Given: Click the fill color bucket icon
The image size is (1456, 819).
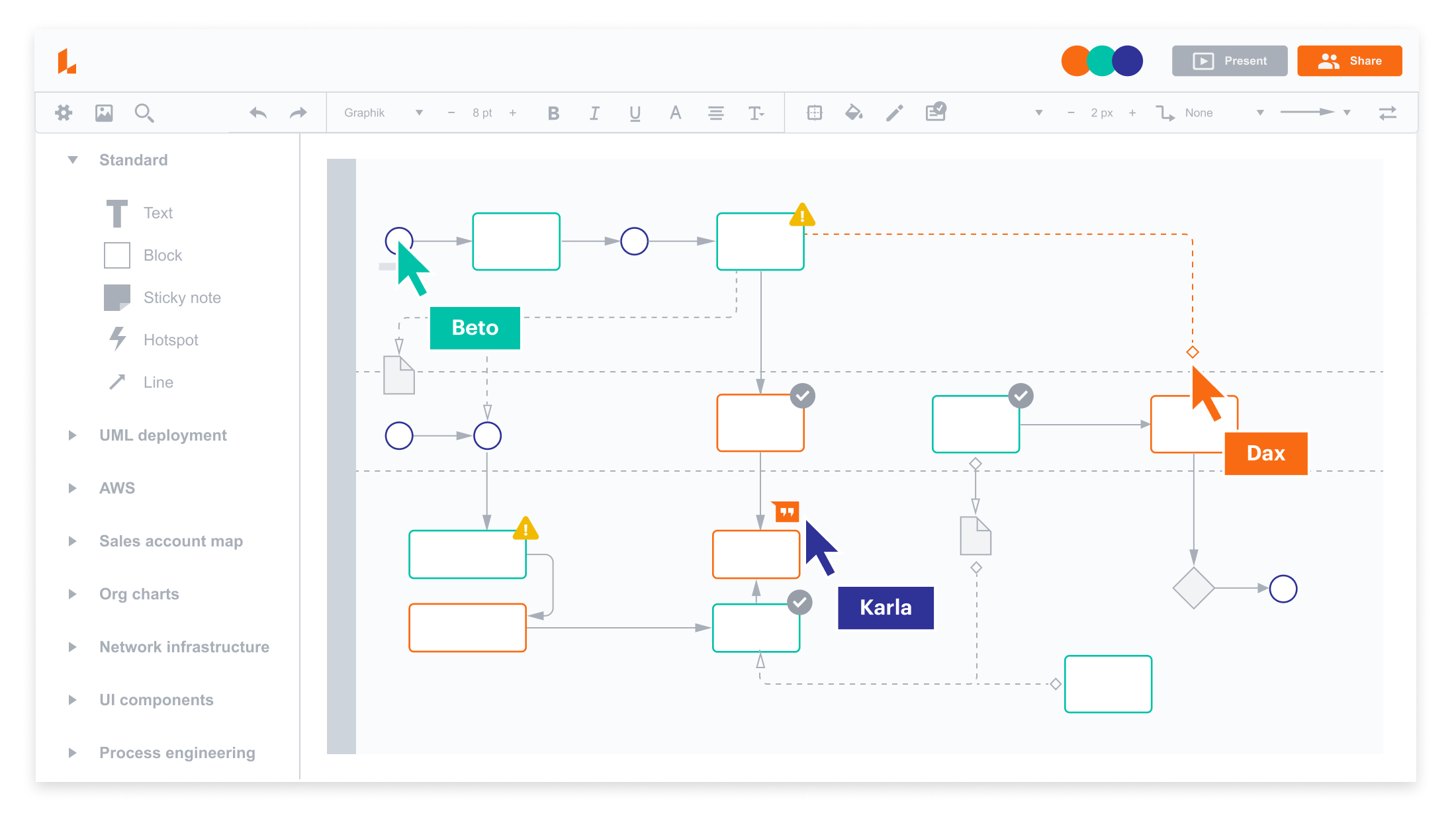Looking at the screenshot, I should (x=856, y=113).
